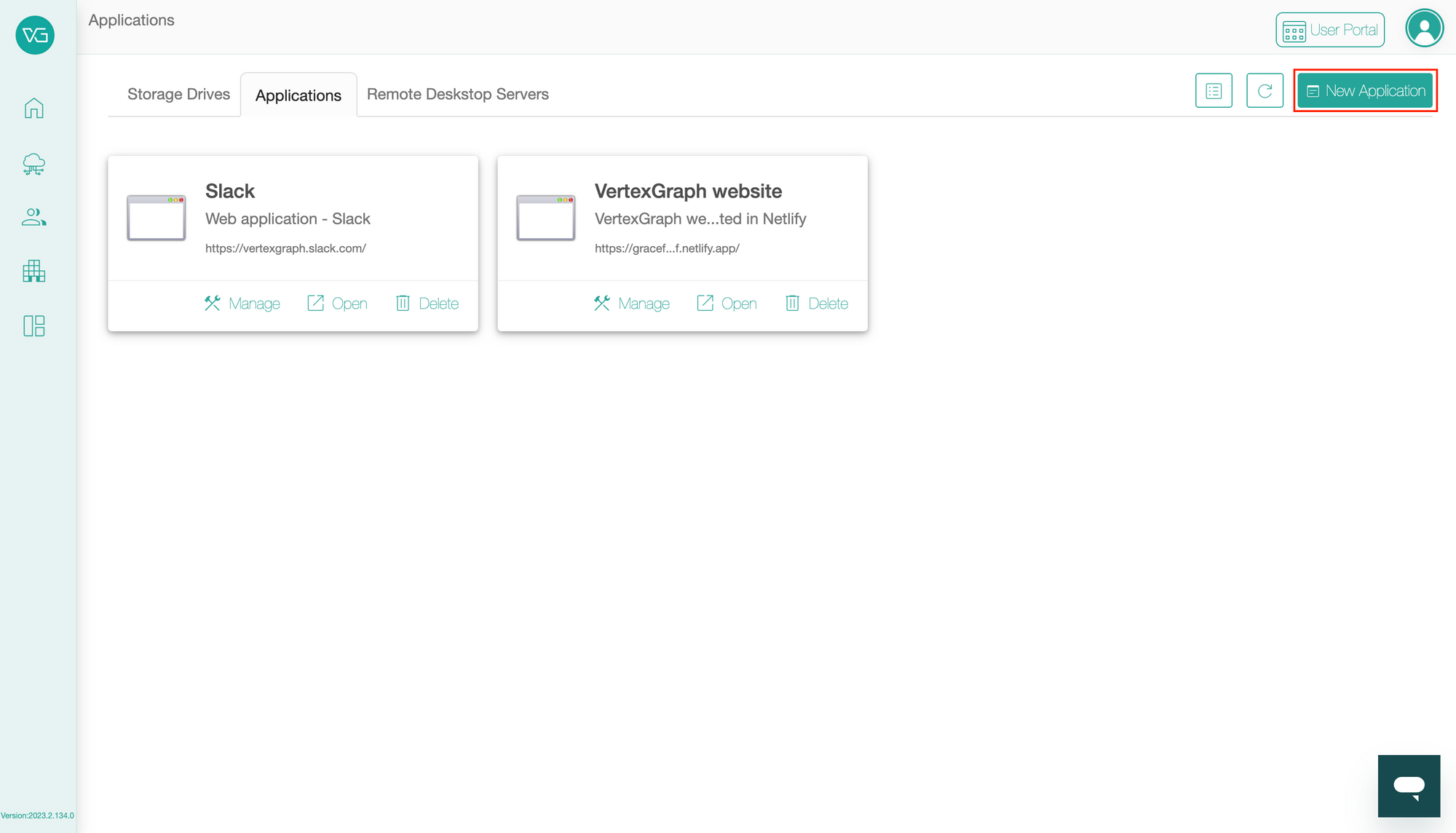
Task: Delete the VertexGraph website application
Action: 817,304
